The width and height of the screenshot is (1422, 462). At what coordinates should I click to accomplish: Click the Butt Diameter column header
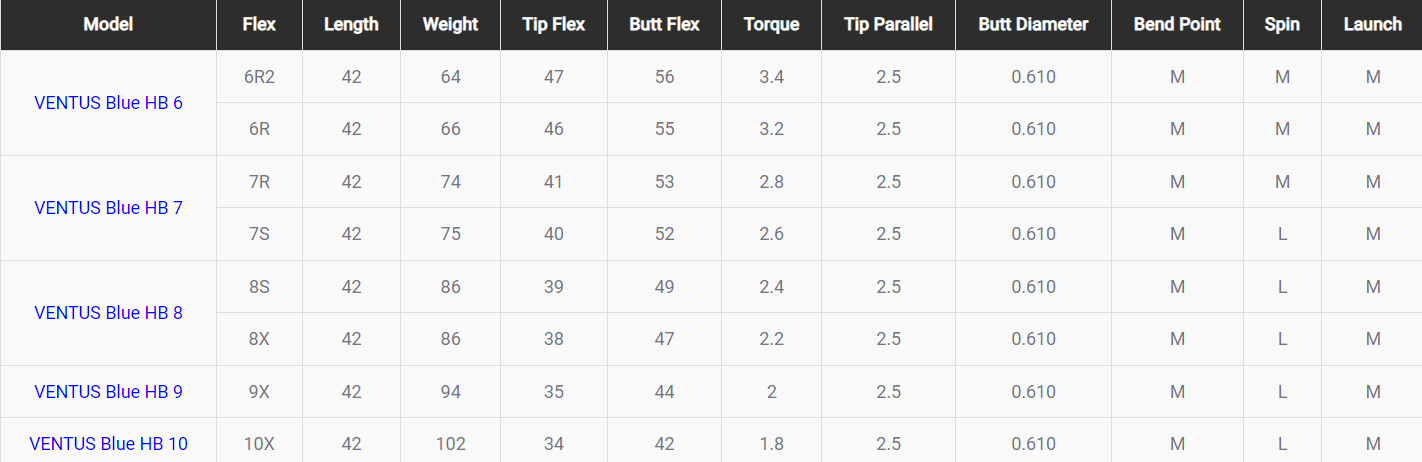coord(1033,25)
